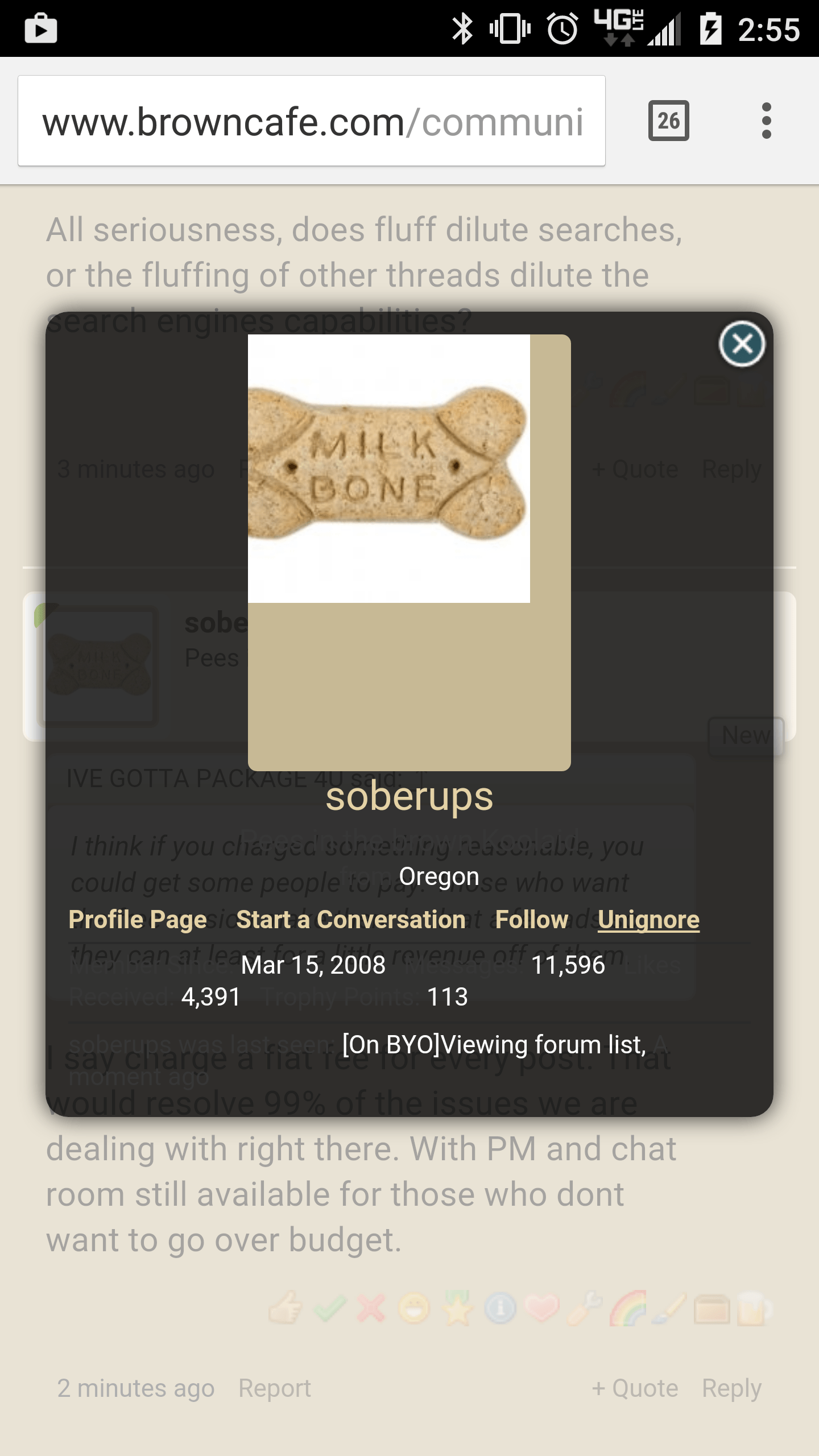Viewport: 819px width, 1456px height.
Task: Open the browser tabs counter showing 26
Action: [668, 121]
